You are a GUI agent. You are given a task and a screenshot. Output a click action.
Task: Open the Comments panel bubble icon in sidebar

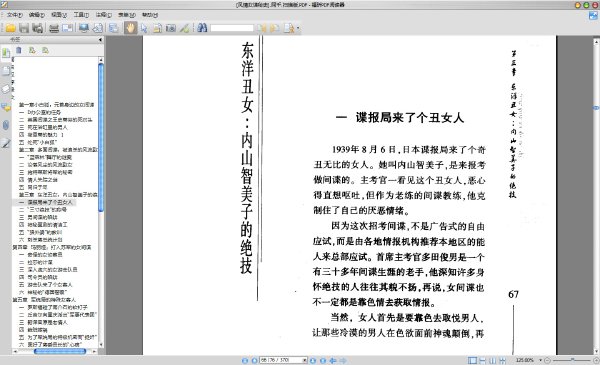pos(6,107)
